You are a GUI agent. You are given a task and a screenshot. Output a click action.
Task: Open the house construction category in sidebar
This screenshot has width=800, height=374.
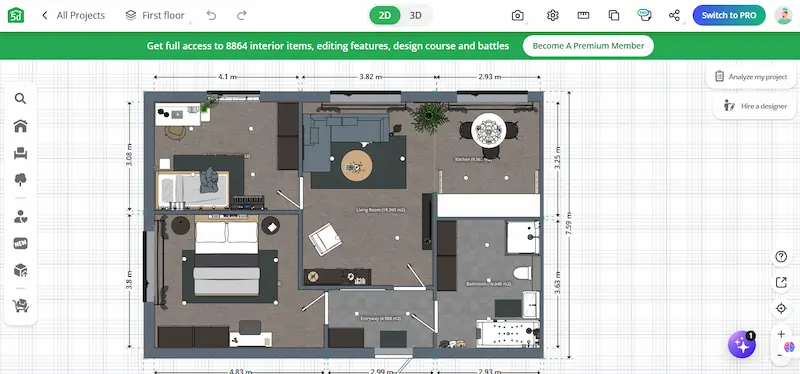click(x=20, y=126)
